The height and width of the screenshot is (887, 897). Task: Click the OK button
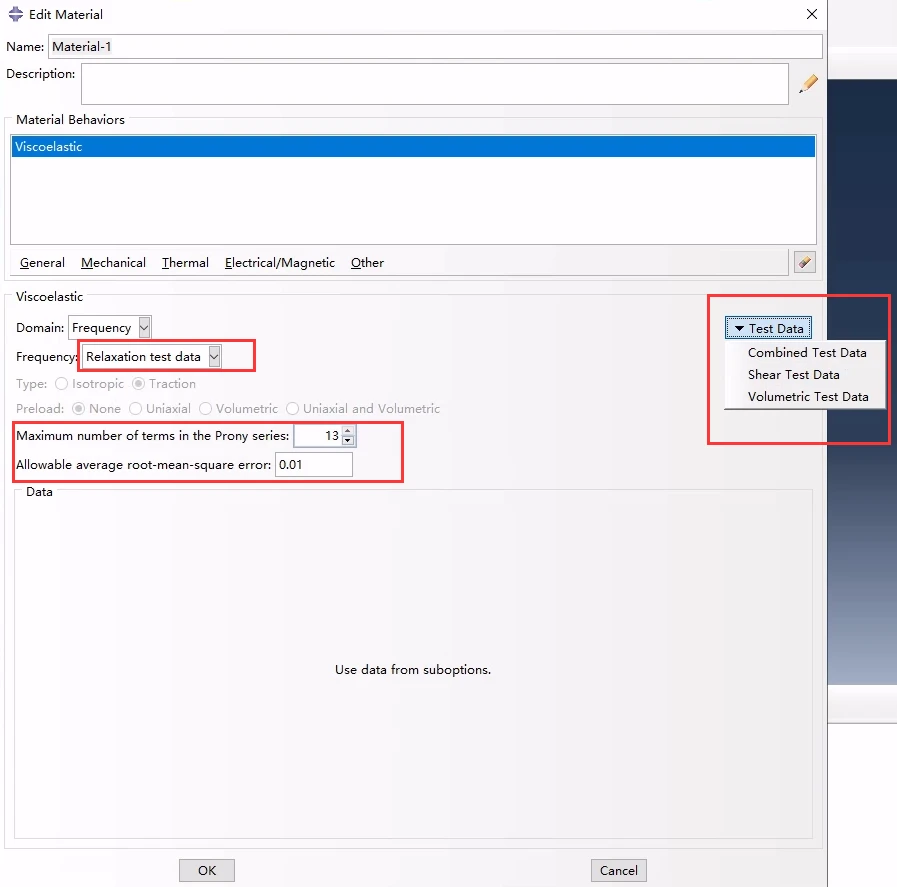(x=207, y=870)
